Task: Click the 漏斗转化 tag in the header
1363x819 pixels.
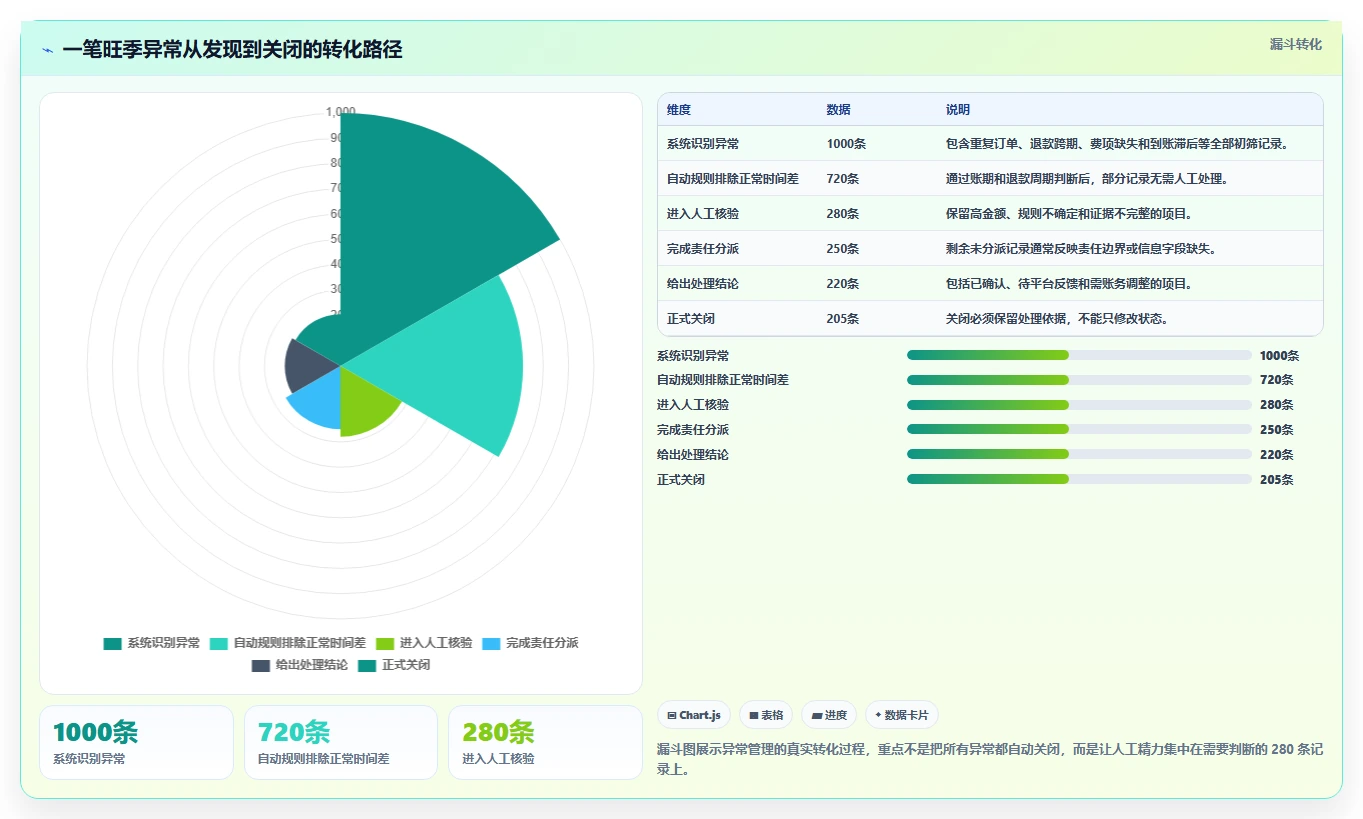Action: point(1295,44)
